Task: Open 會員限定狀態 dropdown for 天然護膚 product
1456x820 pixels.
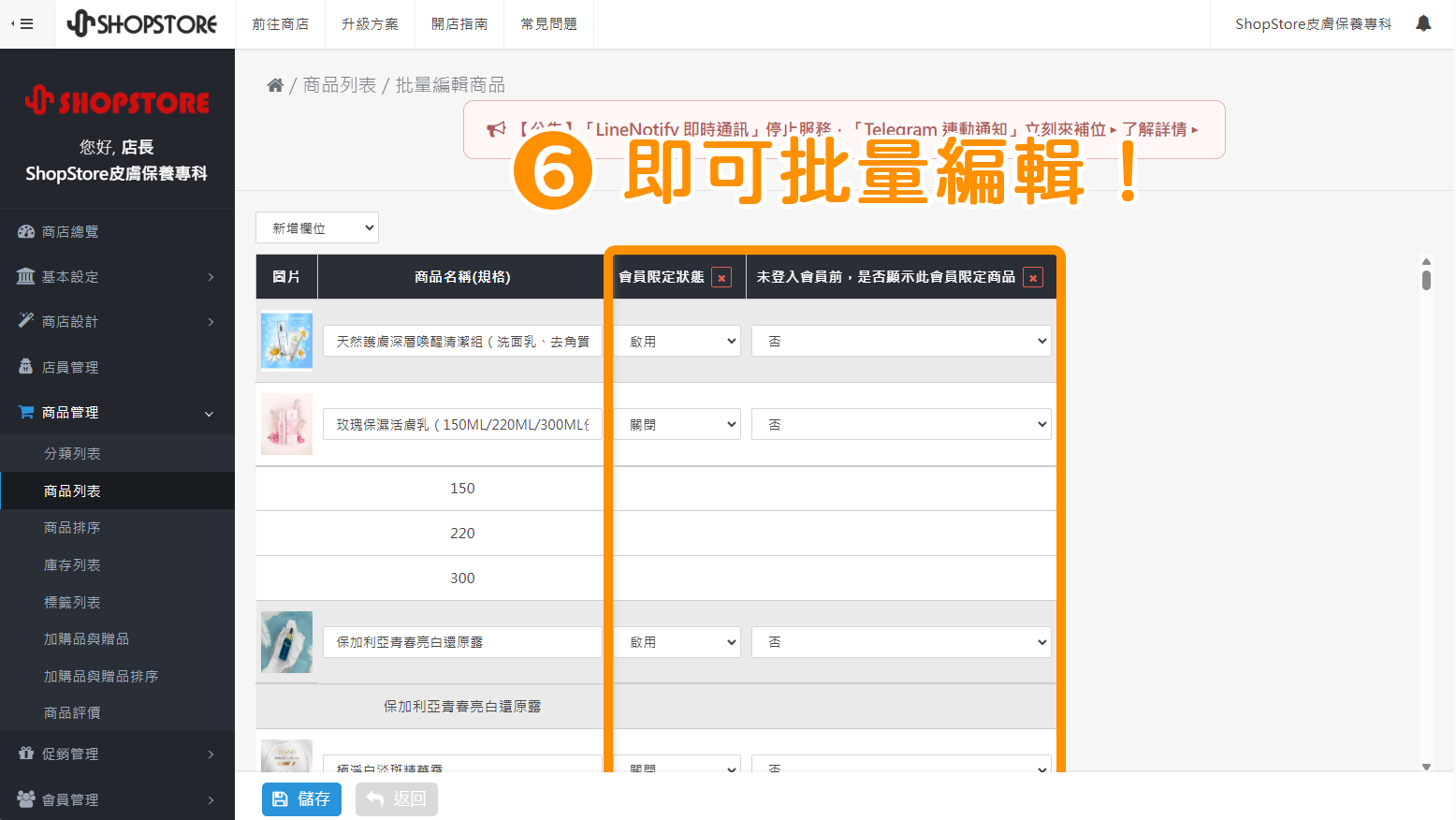Action: click(677, 341)
